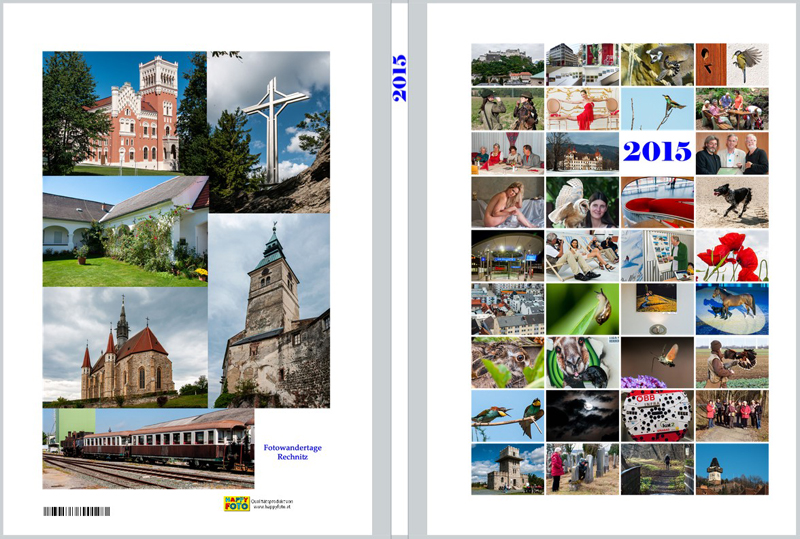This screenshot has height=539, width=800.
Task: Select the moon behind clouds thumbnail
Action: coord(582,416)
